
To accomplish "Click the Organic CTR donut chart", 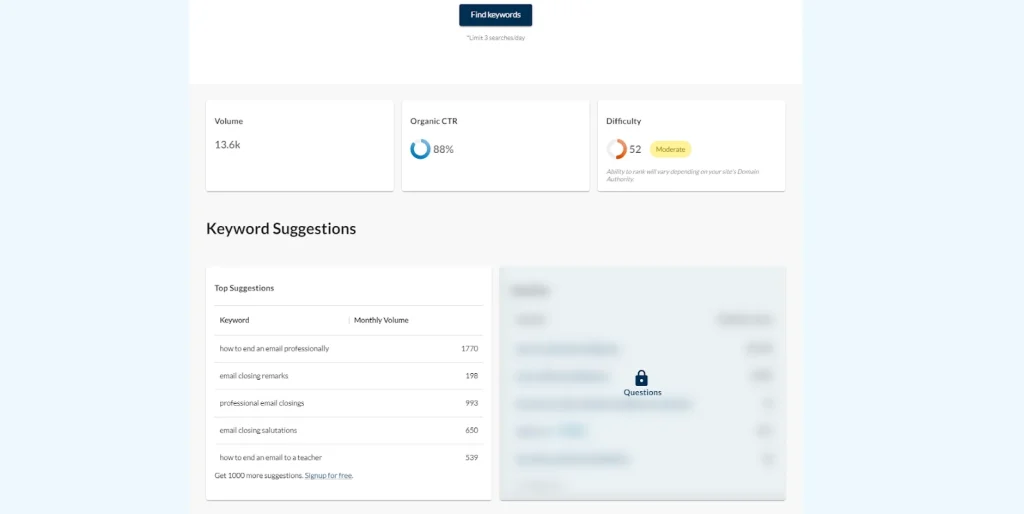I will point(420,149).
